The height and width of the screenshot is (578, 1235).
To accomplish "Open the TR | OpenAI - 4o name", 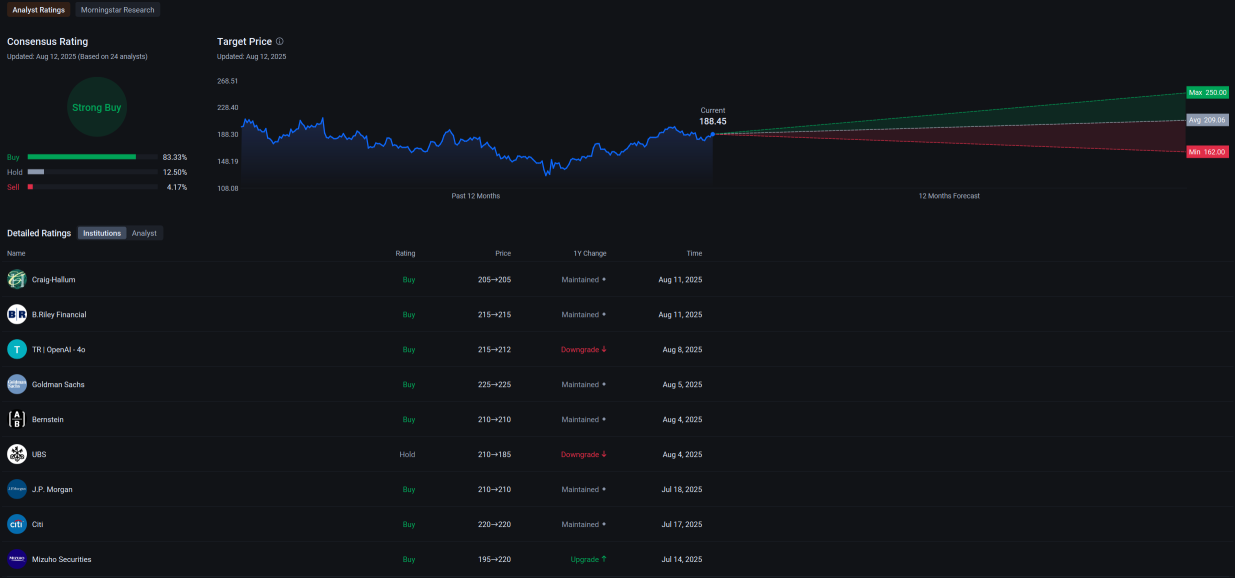I will 59,349.
